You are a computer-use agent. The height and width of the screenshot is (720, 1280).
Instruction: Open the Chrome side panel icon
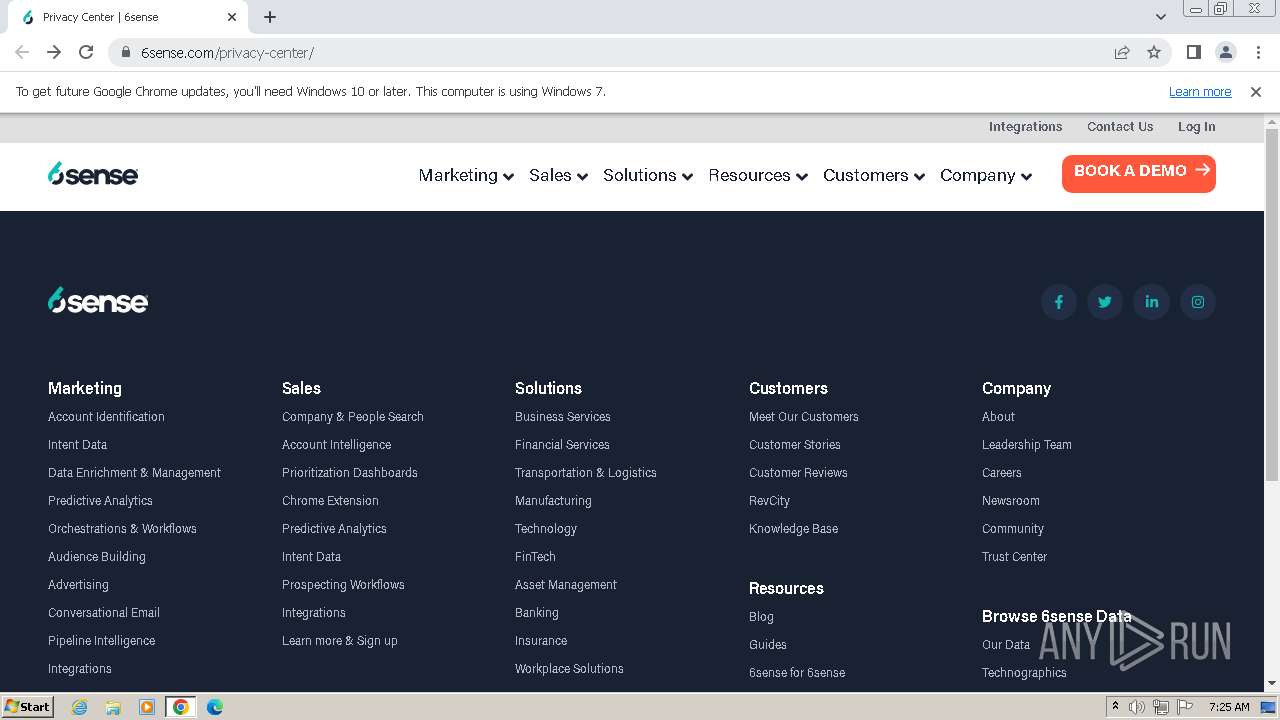[x=1193, y=52]
